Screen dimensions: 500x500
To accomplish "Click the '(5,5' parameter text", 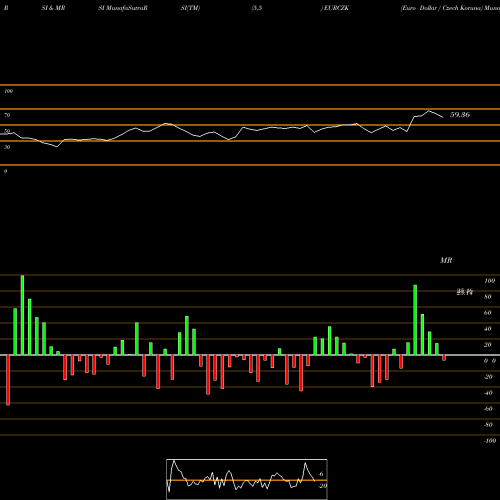I will pos(257,8).
